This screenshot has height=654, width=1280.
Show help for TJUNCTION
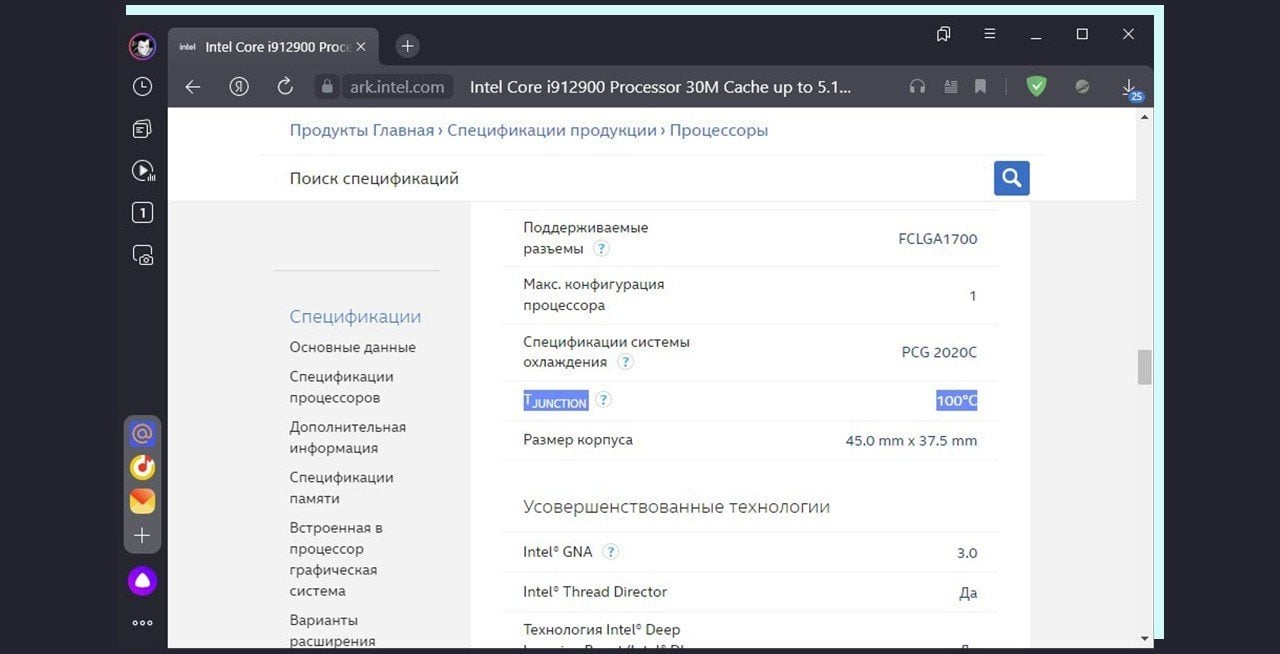603,399
